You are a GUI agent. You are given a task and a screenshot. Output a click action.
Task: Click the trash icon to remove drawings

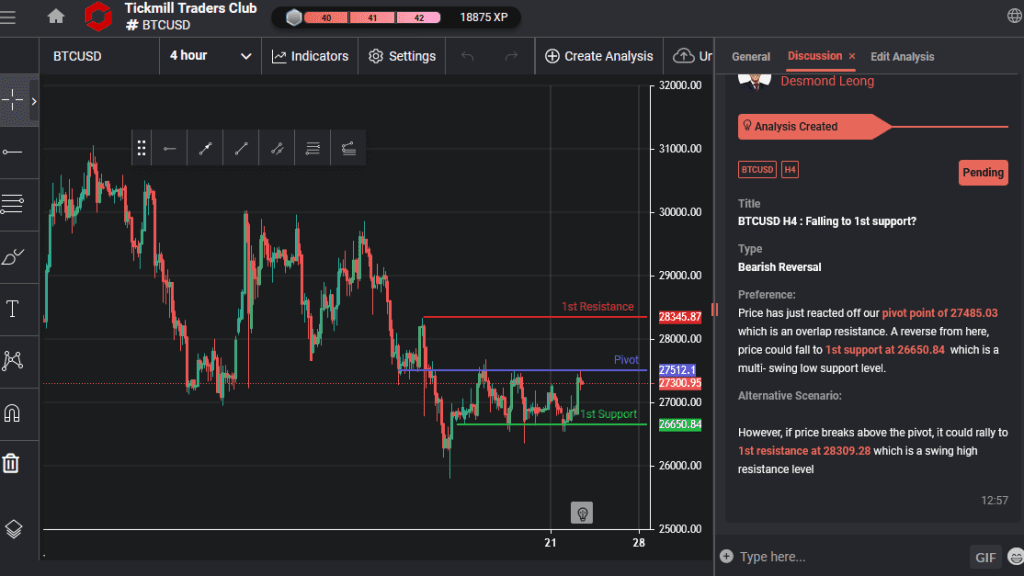tap(14, 463)
